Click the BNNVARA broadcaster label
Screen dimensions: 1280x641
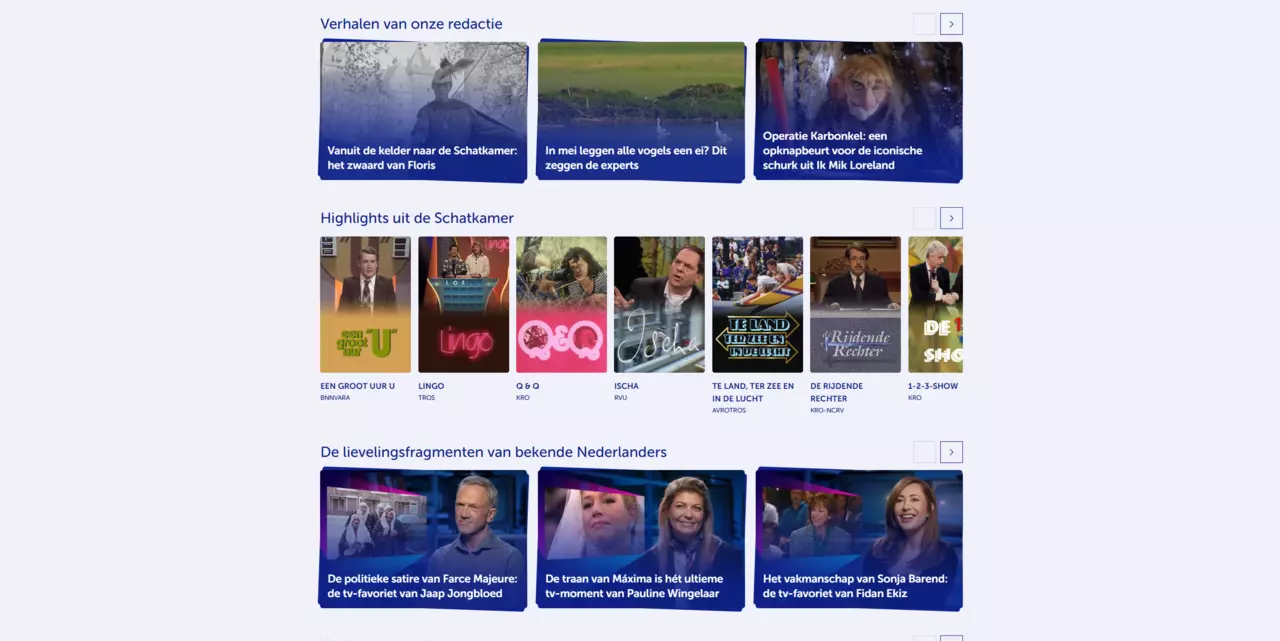click(335, 398)
